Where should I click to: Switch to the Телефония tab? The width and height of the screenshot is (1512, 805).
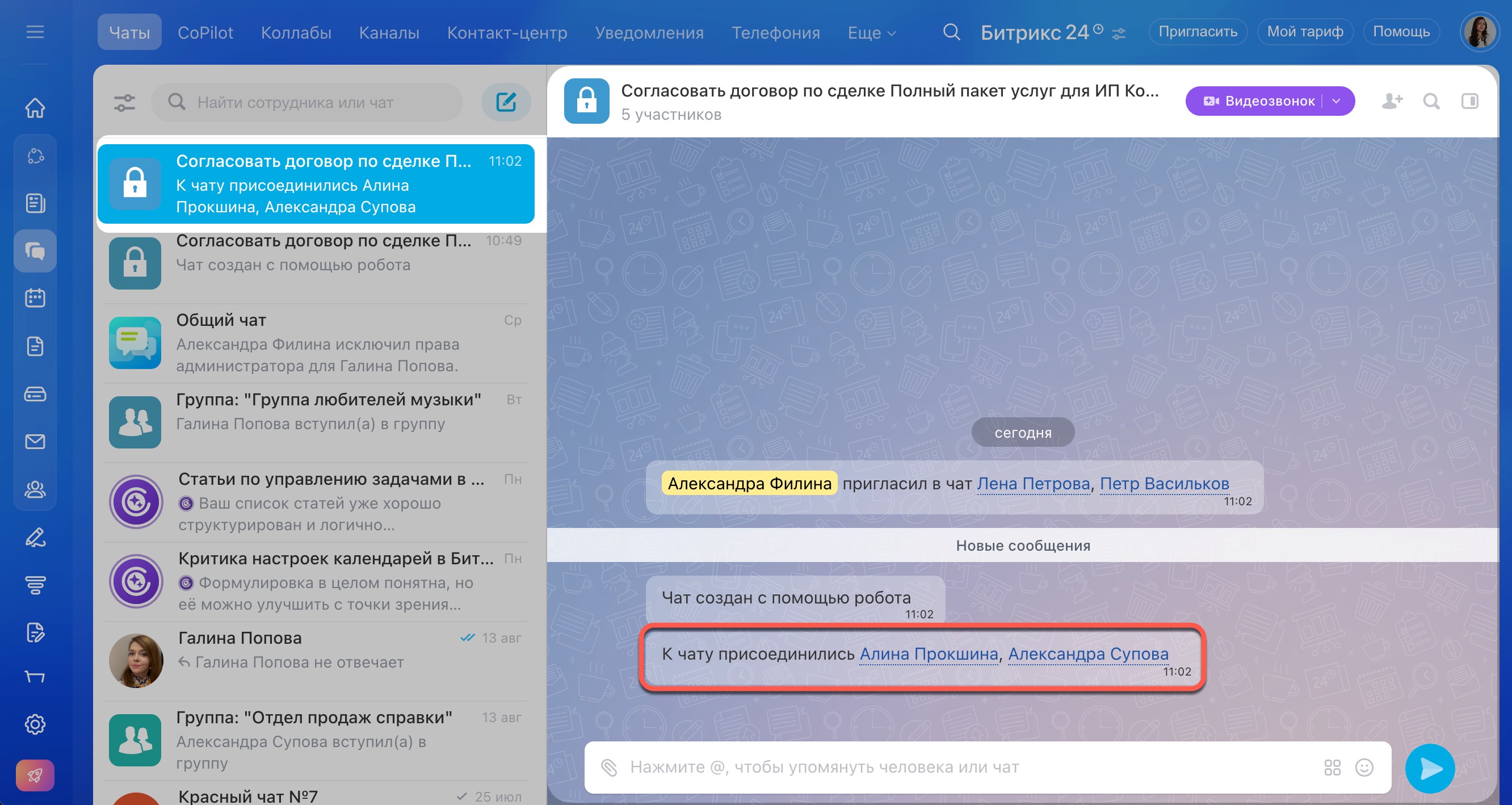[775, 33]
